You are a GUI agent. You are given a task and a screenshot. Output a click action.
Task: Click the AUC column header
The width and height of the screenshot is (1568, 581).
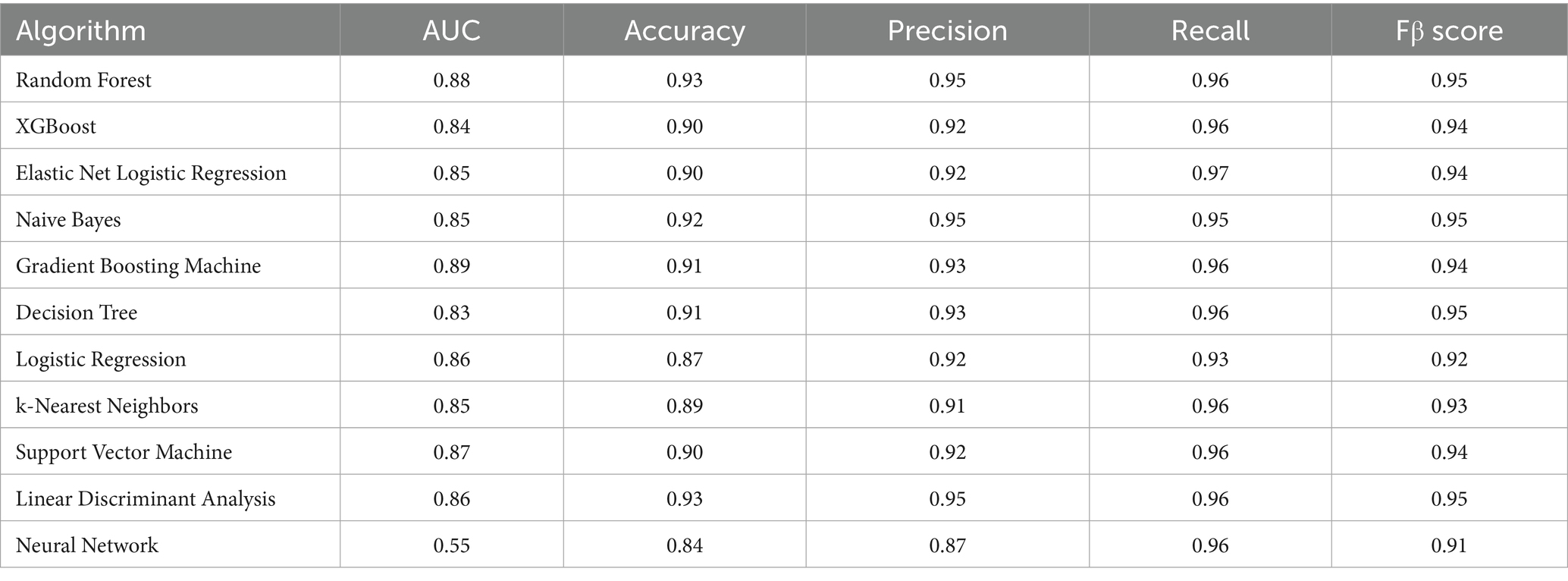(451, 31)
